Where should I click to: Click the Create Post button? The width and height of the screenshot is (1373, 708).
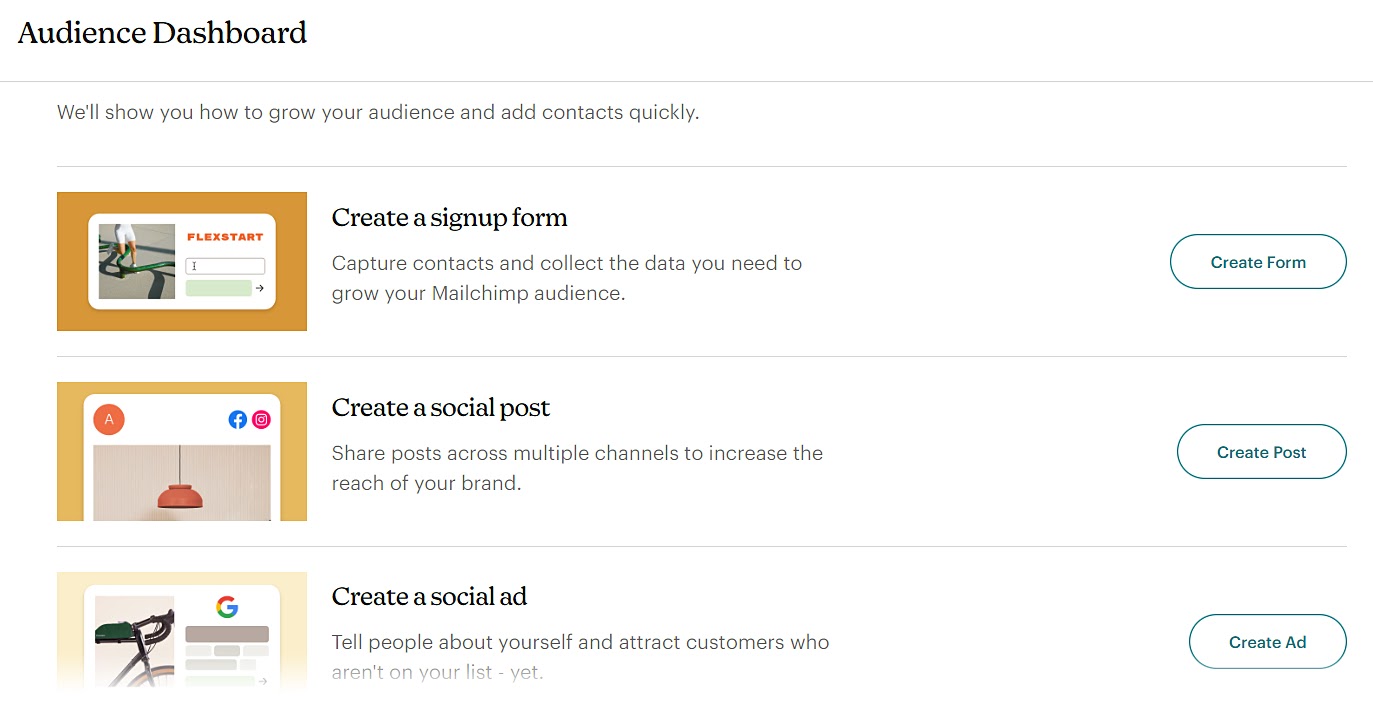(1261, 451)
